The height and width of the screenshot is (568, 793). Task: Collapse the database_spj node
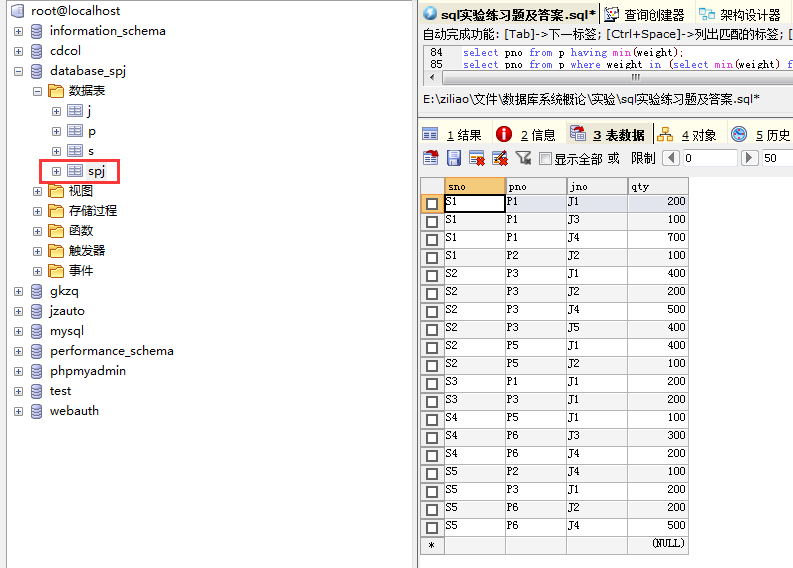coord(18,71)
